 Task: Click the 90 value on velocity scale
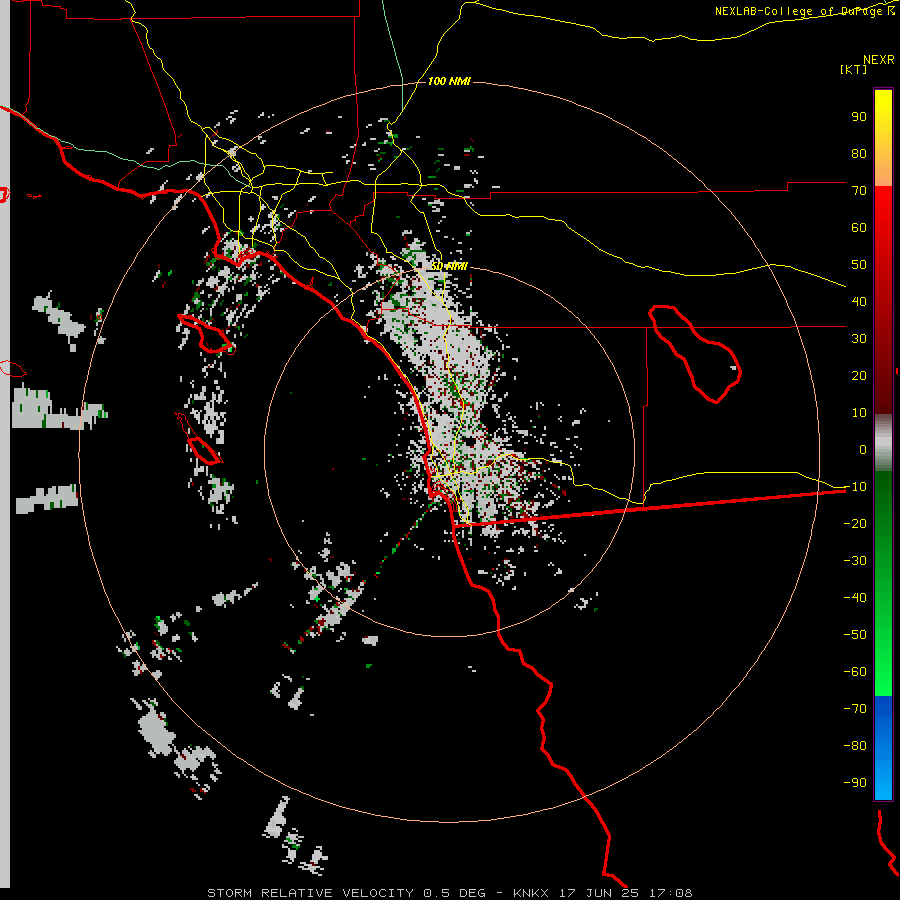click(859, 117)
